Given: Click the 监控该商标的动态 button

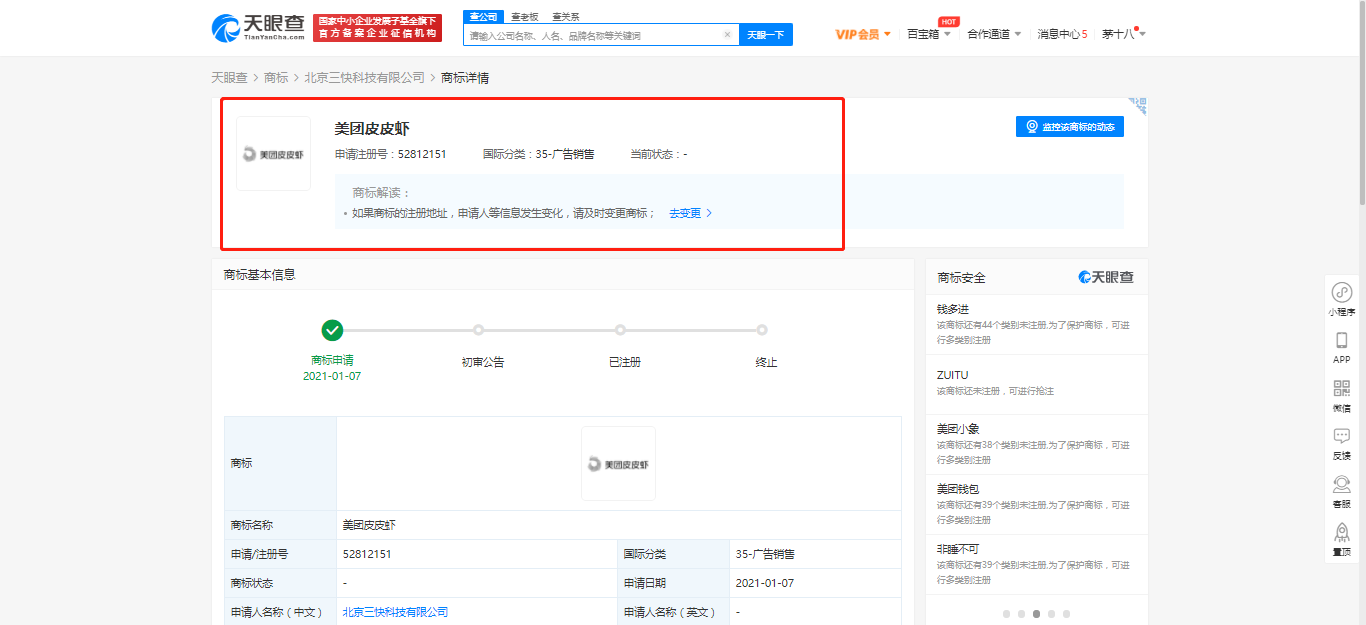Looking at the screenshot, I should (1069, 127).
